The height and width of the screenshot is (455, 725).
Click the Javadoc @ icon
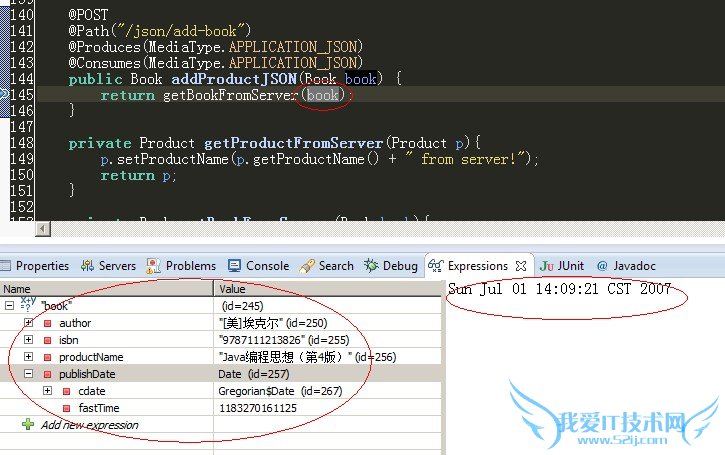tap(602, 266)
